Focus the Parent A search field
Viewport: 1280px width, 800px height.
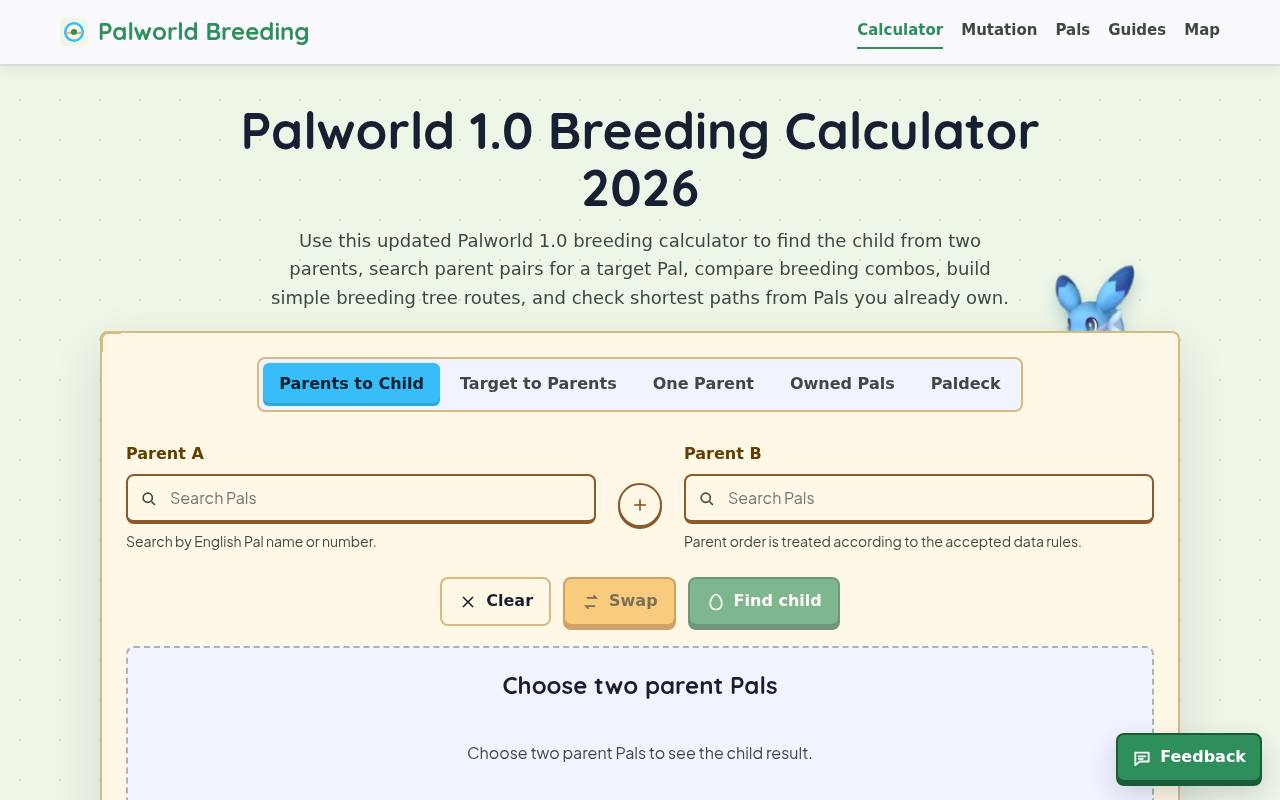point(361,499)
